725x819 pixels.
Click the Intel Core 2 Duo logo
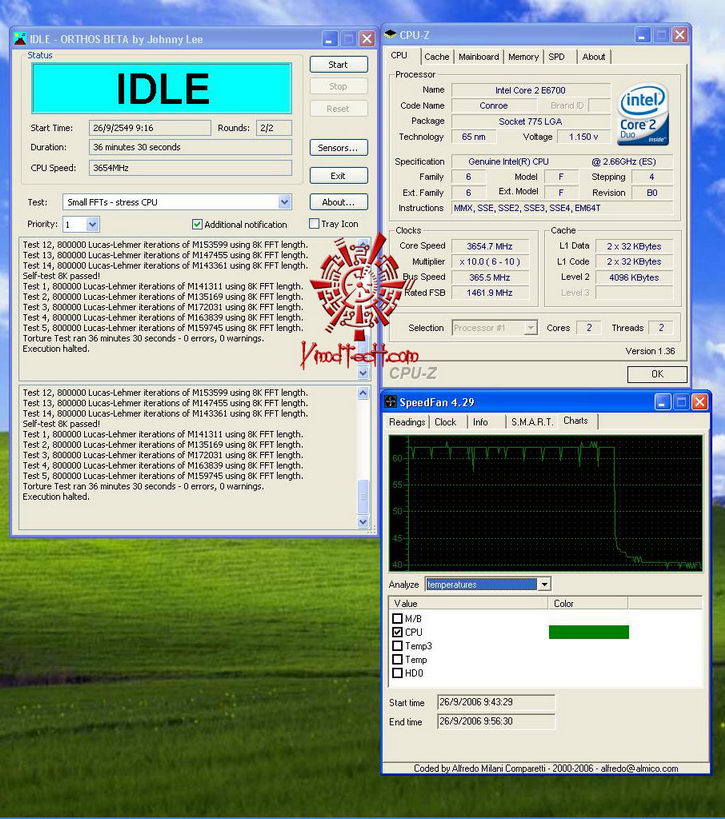[x=642, y=115]
